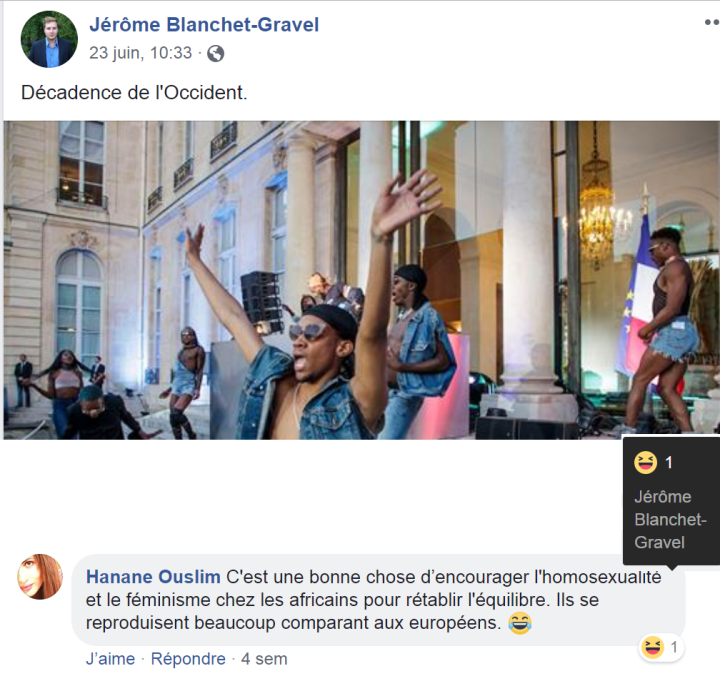Open the Hanane Ouslim commenter name link
720x681 pixels.
coord(153,577)
